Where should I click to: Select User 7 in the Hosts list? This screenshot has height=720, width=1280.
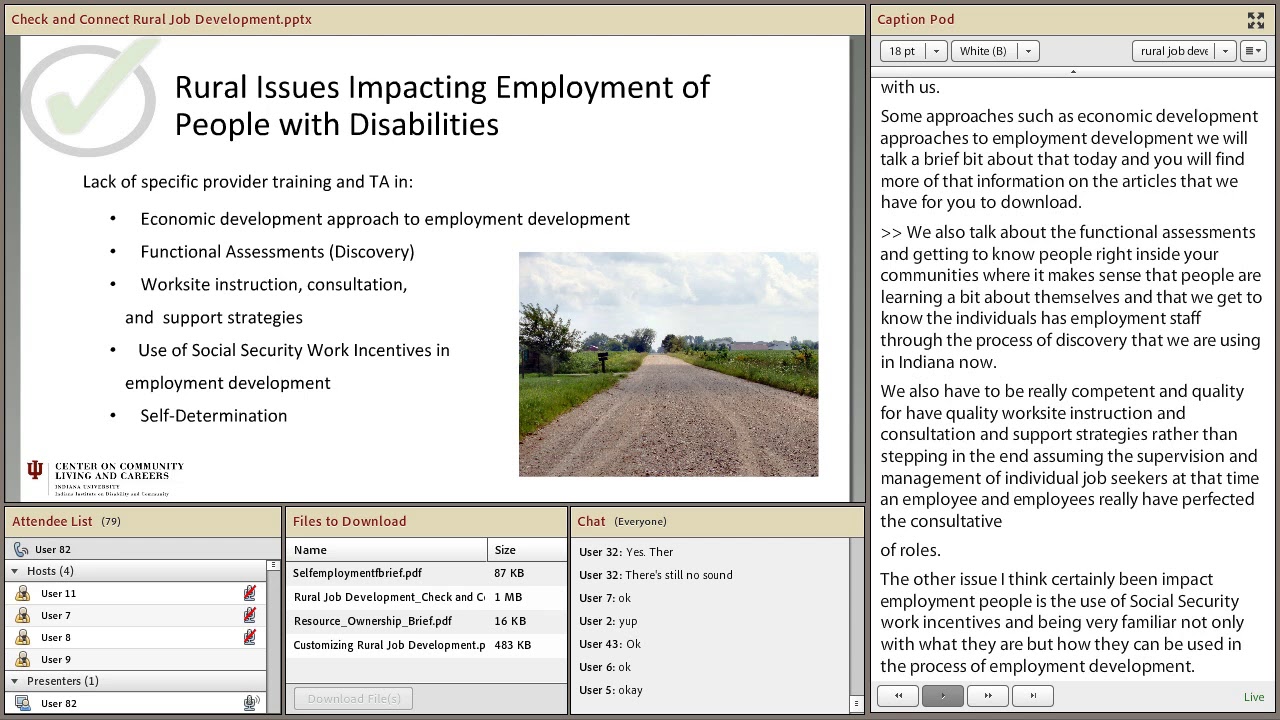click(x=137, y=615)
